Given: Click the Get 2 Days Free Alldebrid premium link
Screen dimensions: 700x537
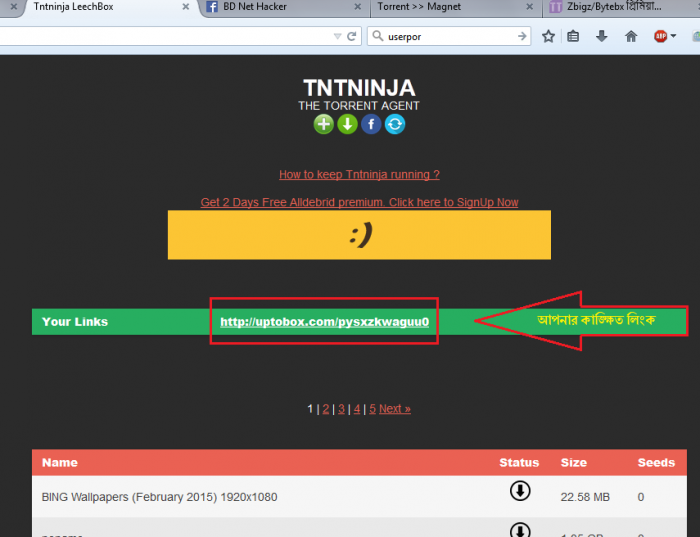Looking at the screenshot, I should pos(359,202).
